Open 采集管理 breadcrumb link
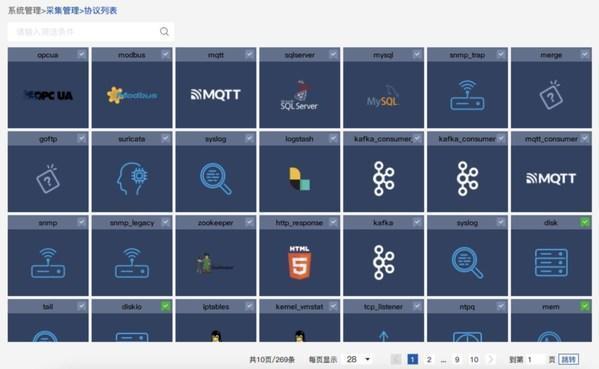The height and width of the screenshot is (369, 599). point(63,11)
